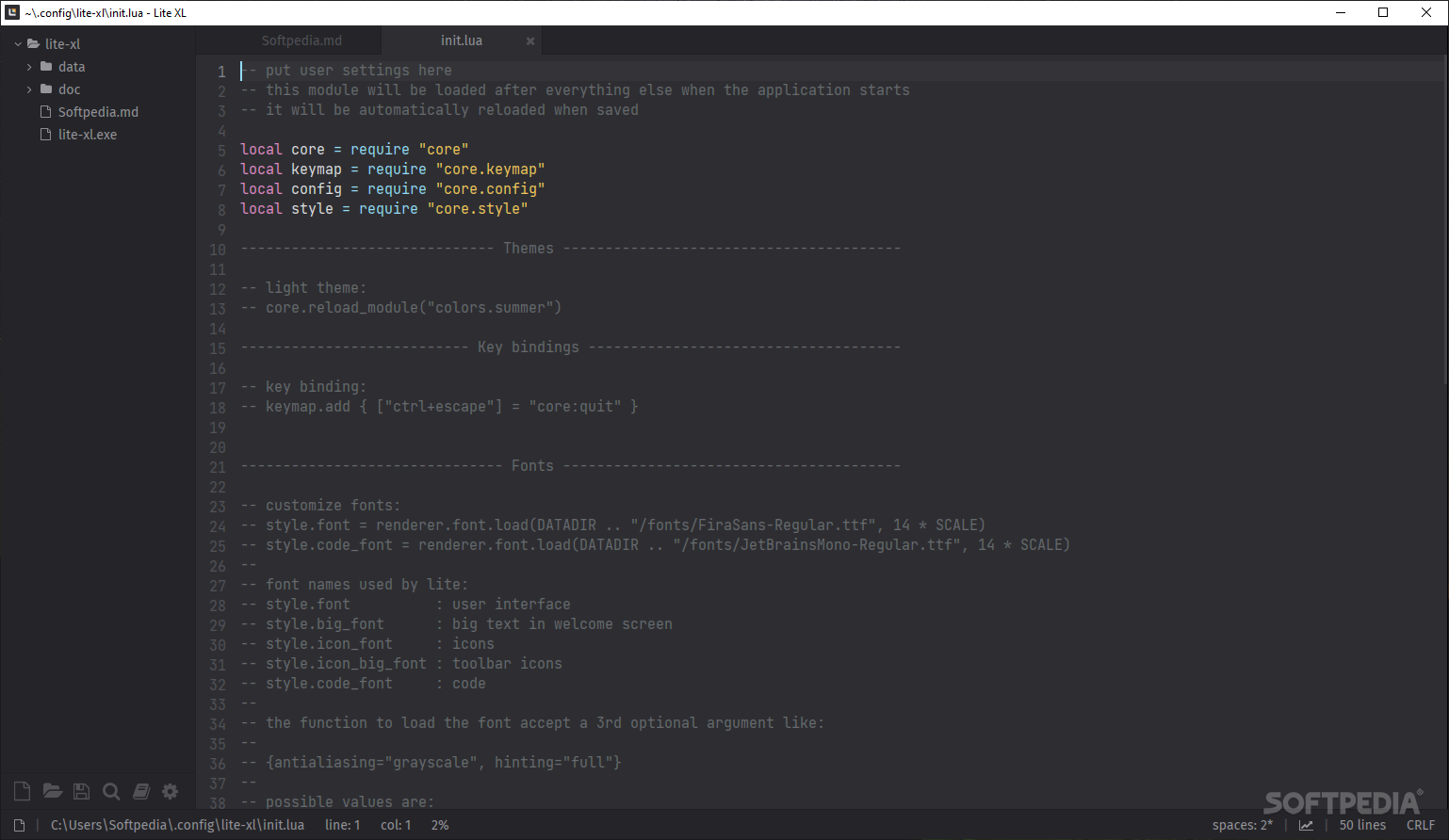Click line number 24 in the gutter
Viewport: 1449px width, 840px height.
(x=218, y=525)
